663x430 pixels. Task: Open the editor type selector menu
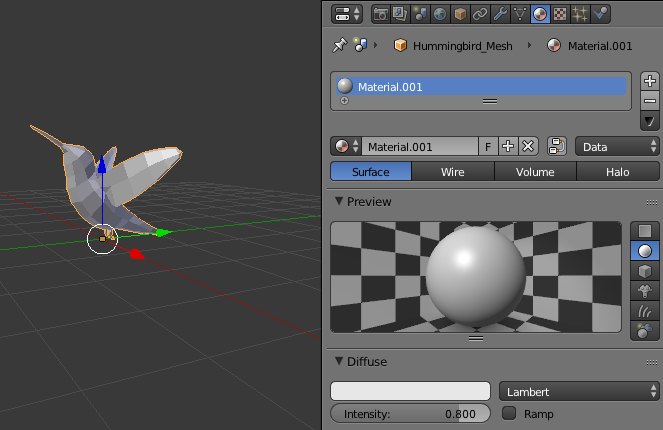[x=347, y=14]
